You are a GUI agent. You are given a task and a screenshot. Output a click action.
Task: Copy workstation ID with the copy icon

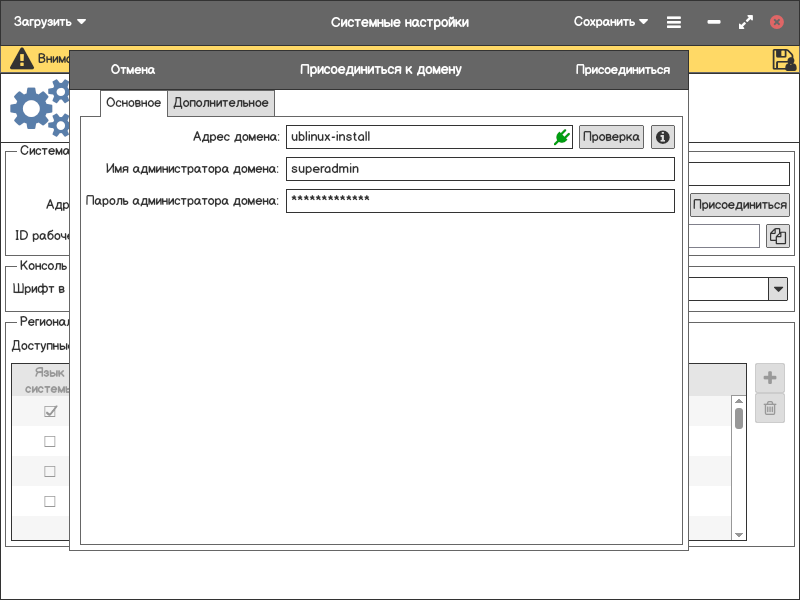(778, 236)
